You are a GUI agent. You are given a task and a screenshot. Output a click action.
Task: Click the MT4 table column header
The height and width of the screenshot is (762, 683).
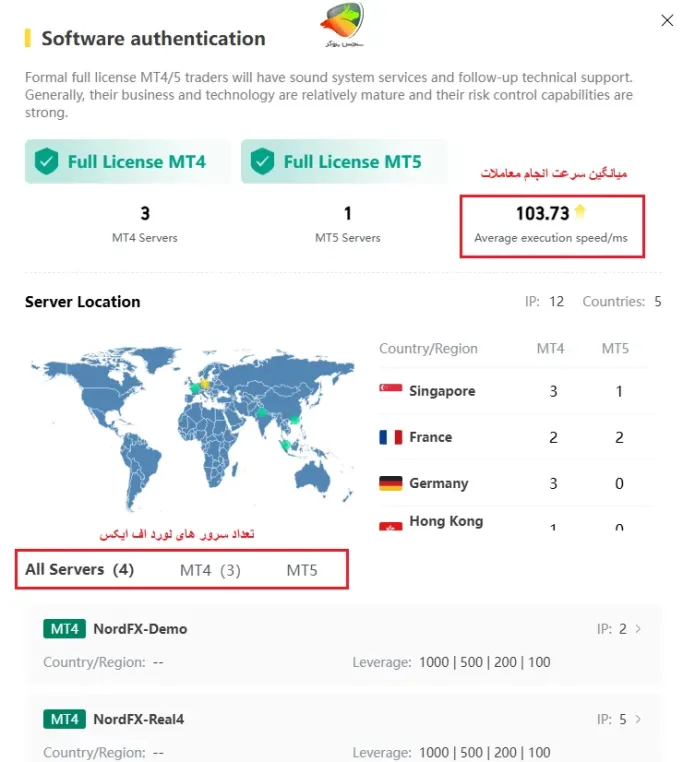tap(550, 348)
